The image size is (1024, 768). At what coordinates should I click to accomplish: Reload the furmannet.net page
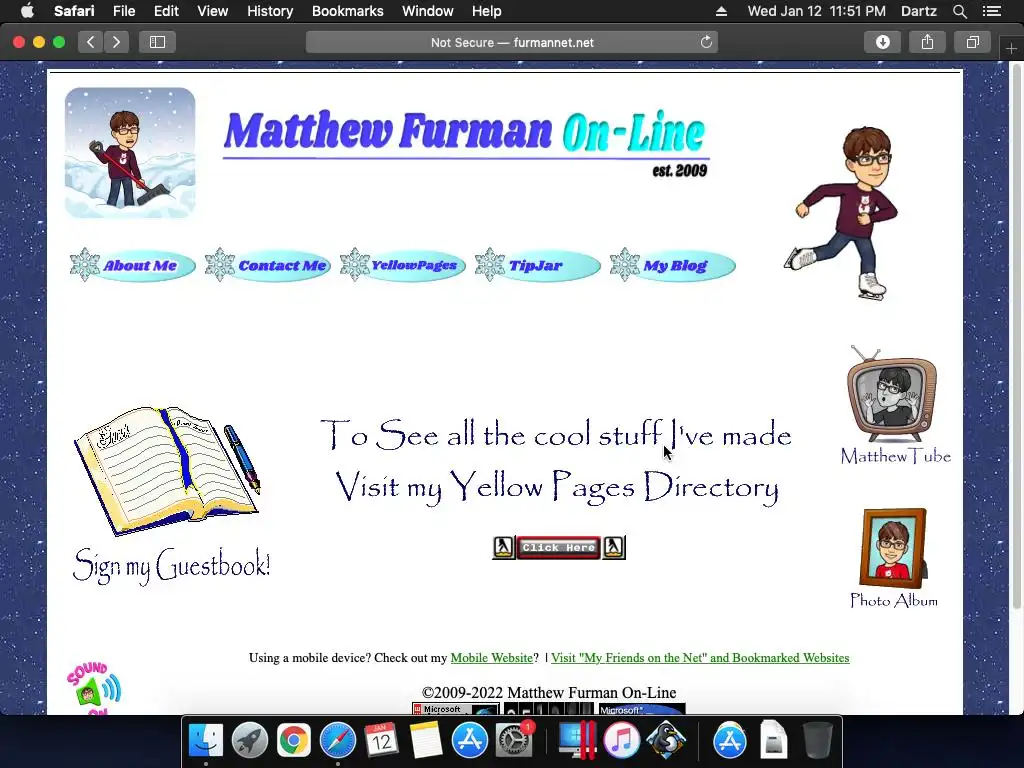706,42
